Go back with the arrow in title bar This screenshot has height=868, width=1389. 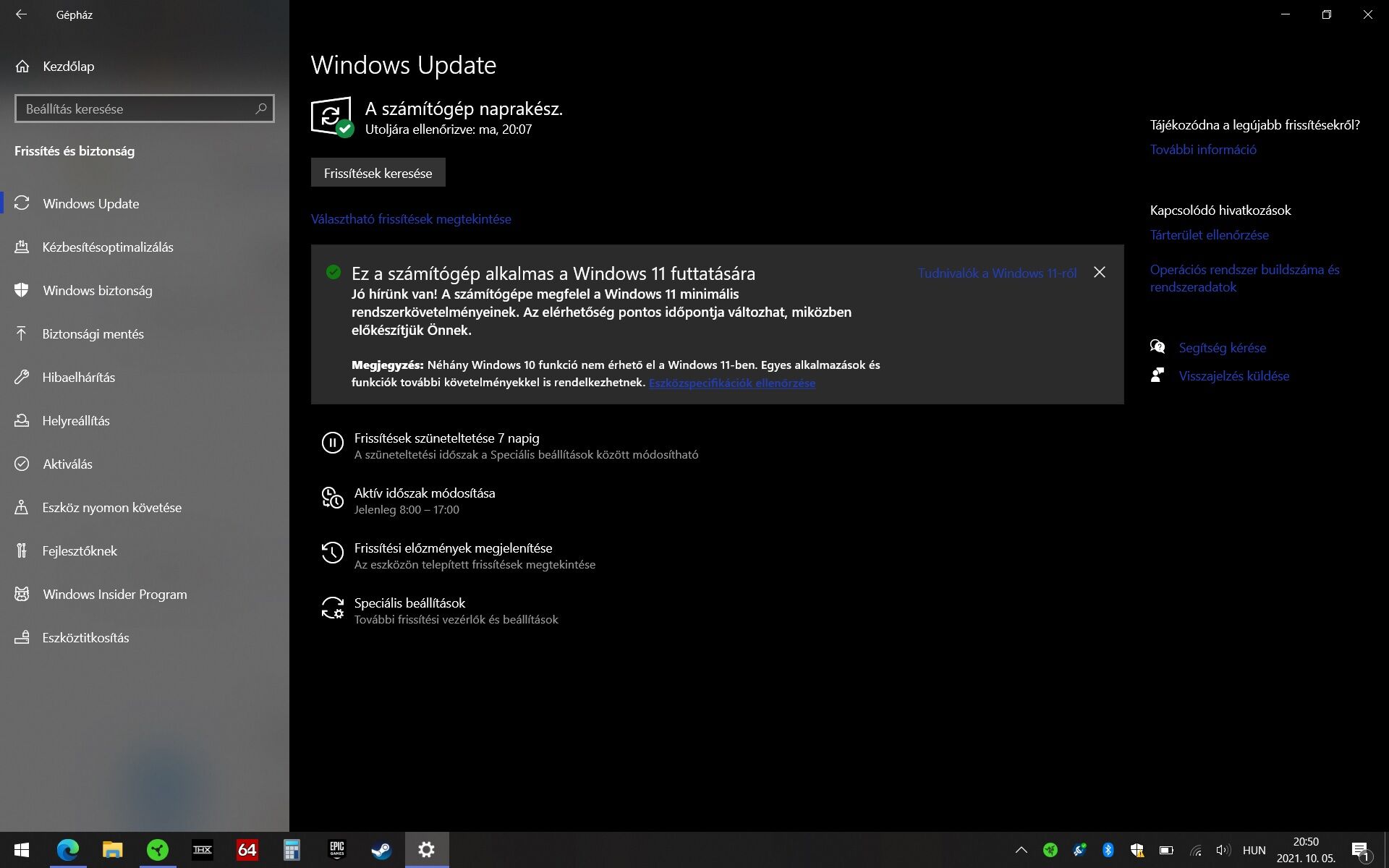tap(22, 14)
